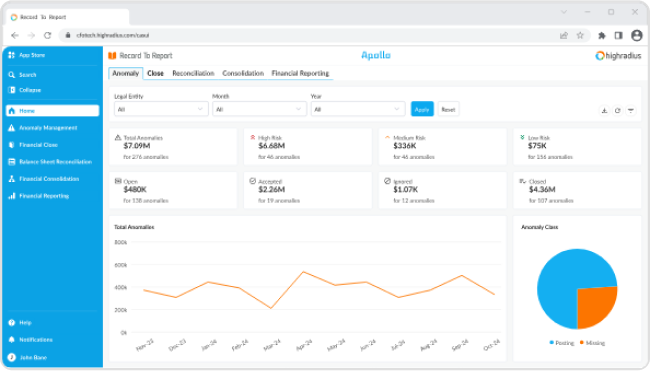Expand the Month dropdown
The width and height of the screenshot is (650, 371).
click(260, 109)
